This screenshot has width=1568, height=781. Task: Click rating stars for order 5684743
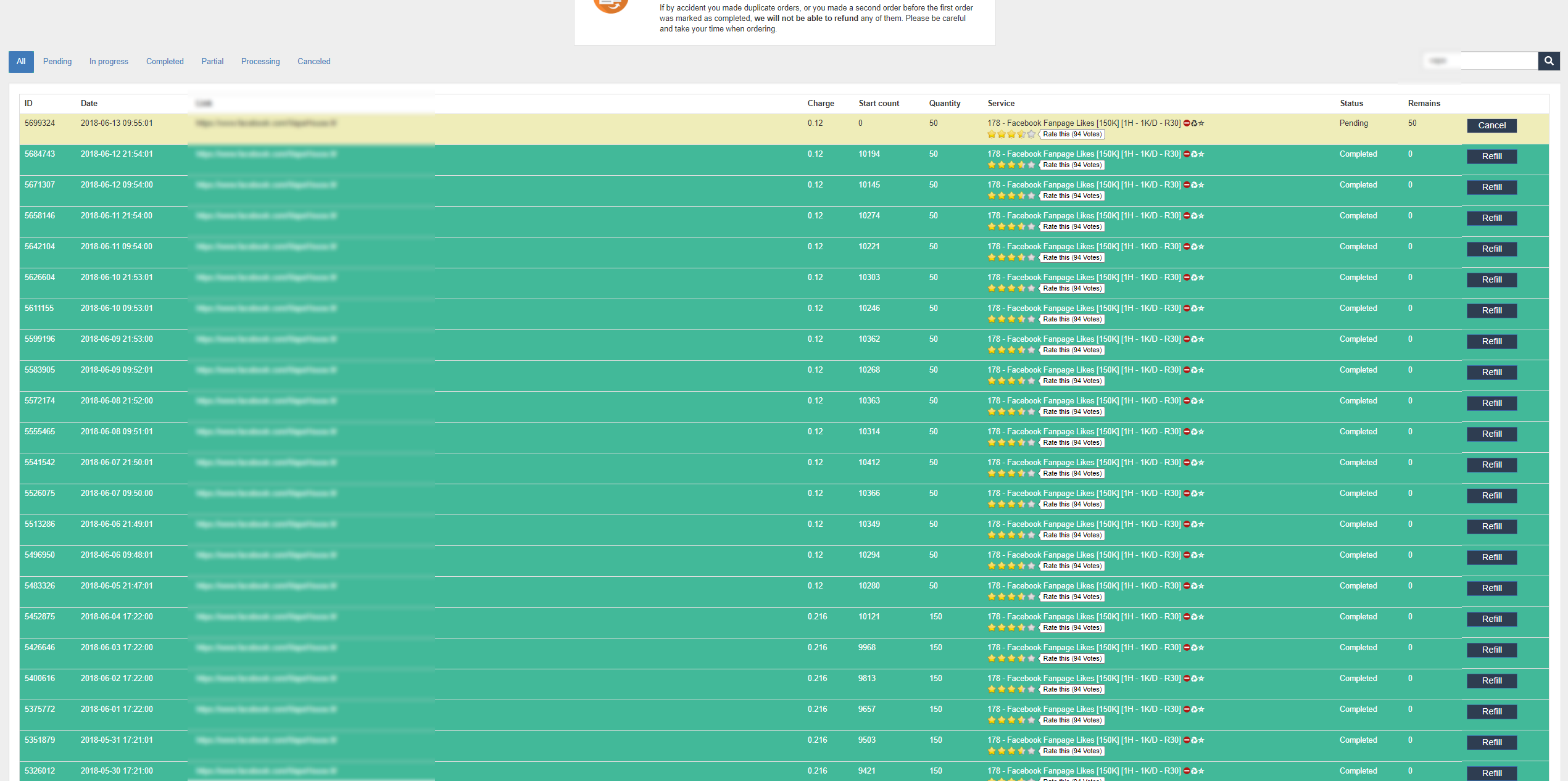(1011, 165)
